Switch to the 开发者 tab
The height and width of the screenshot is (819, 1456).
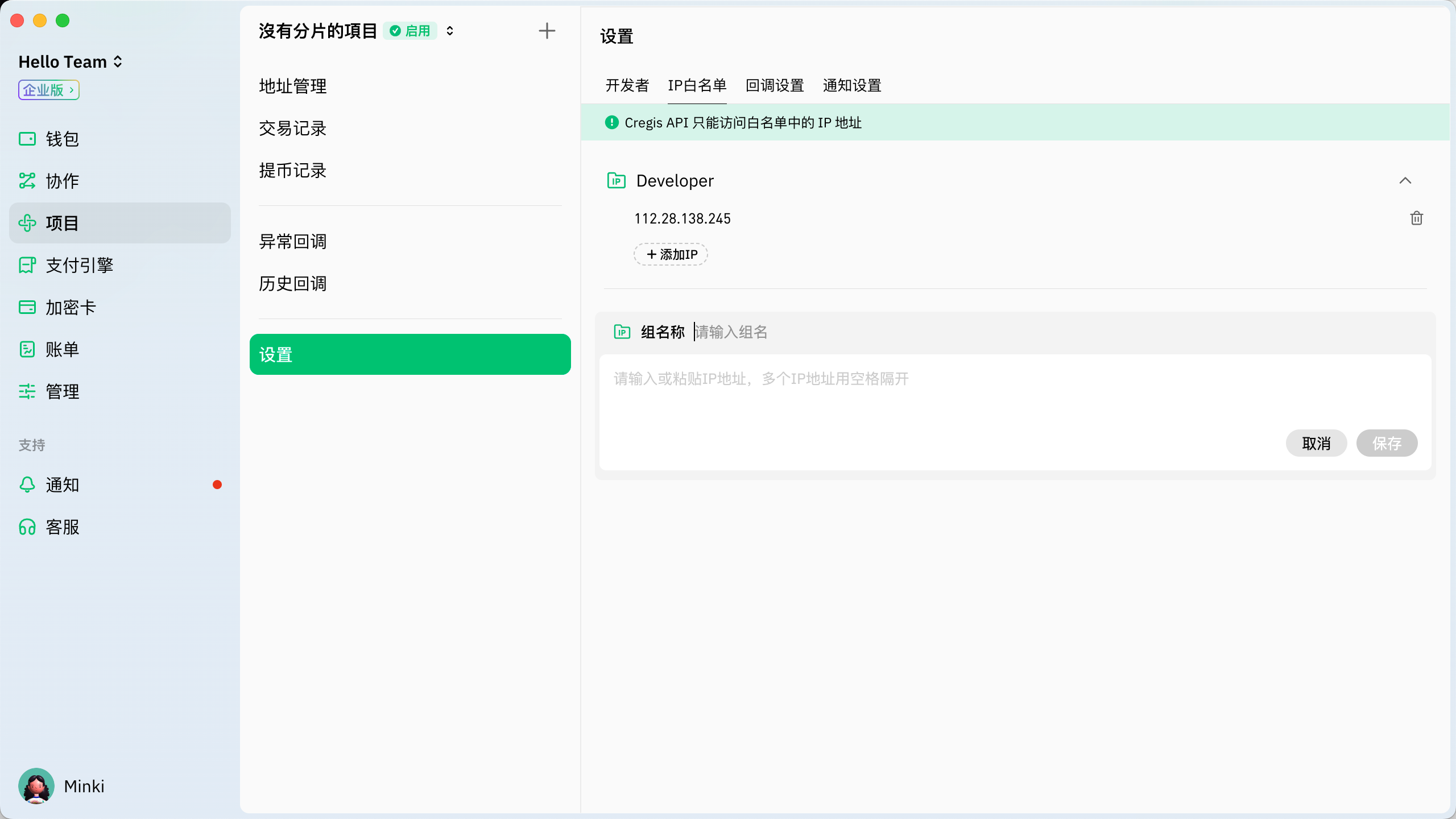[627, 85]
